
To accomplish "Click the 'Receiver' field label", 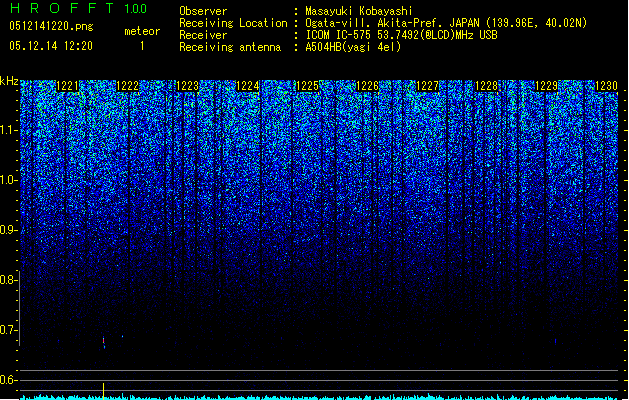I will pyautogui.click(x=203, y=35).
